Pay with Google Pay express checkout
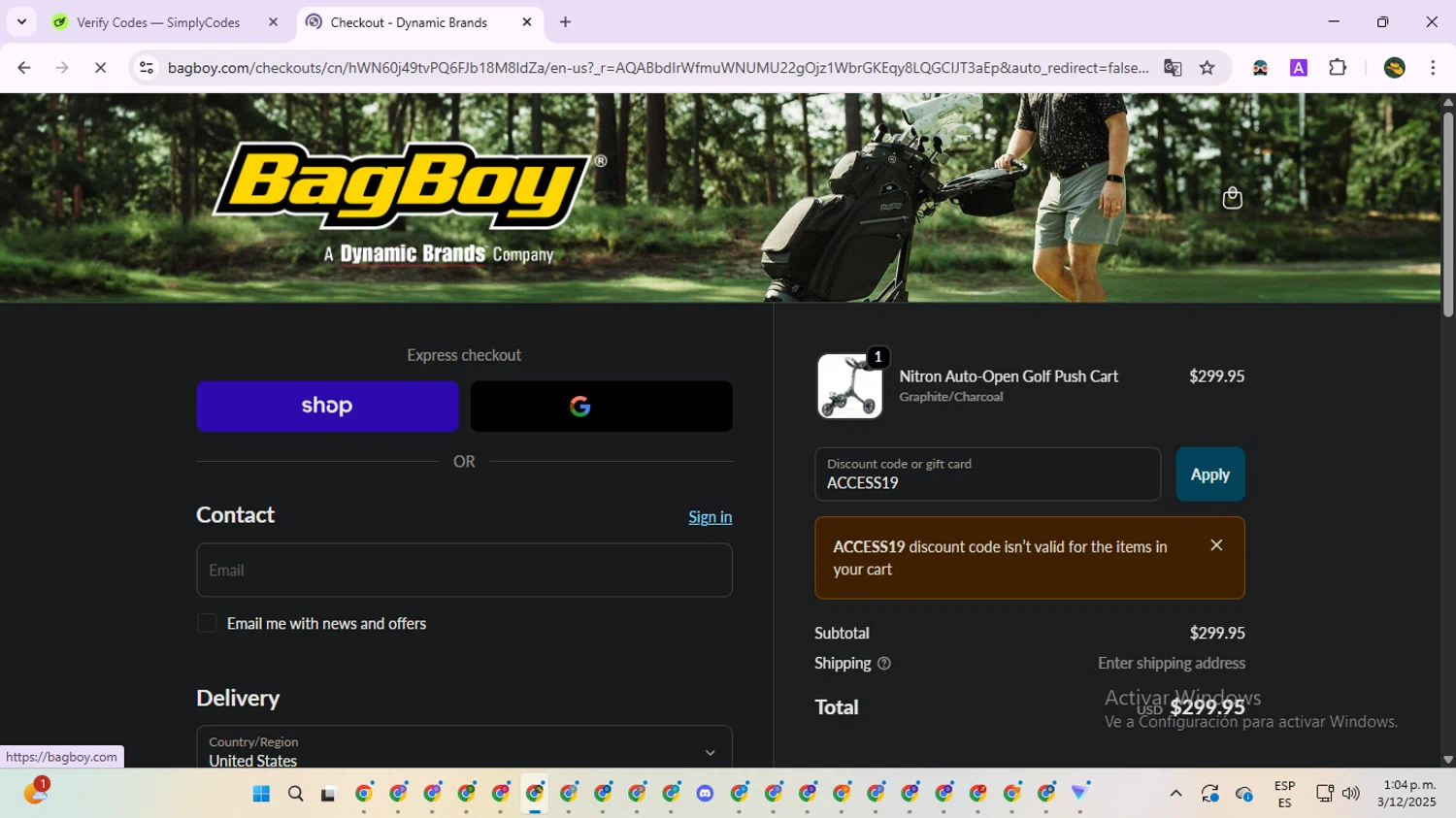The height and width of the screenshot is (818, 1456). [x=601, y=406]
